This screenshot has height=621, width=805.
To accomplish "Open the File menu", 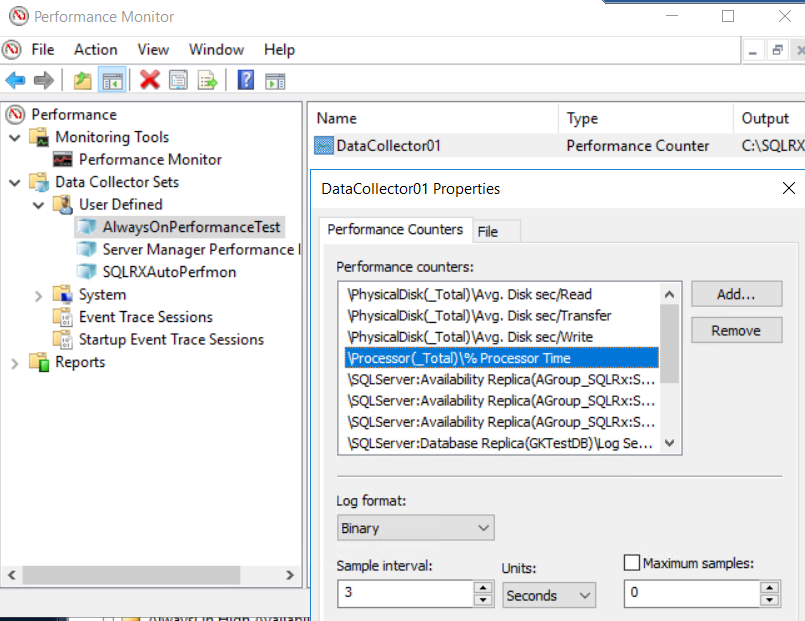I will (43, 50).
